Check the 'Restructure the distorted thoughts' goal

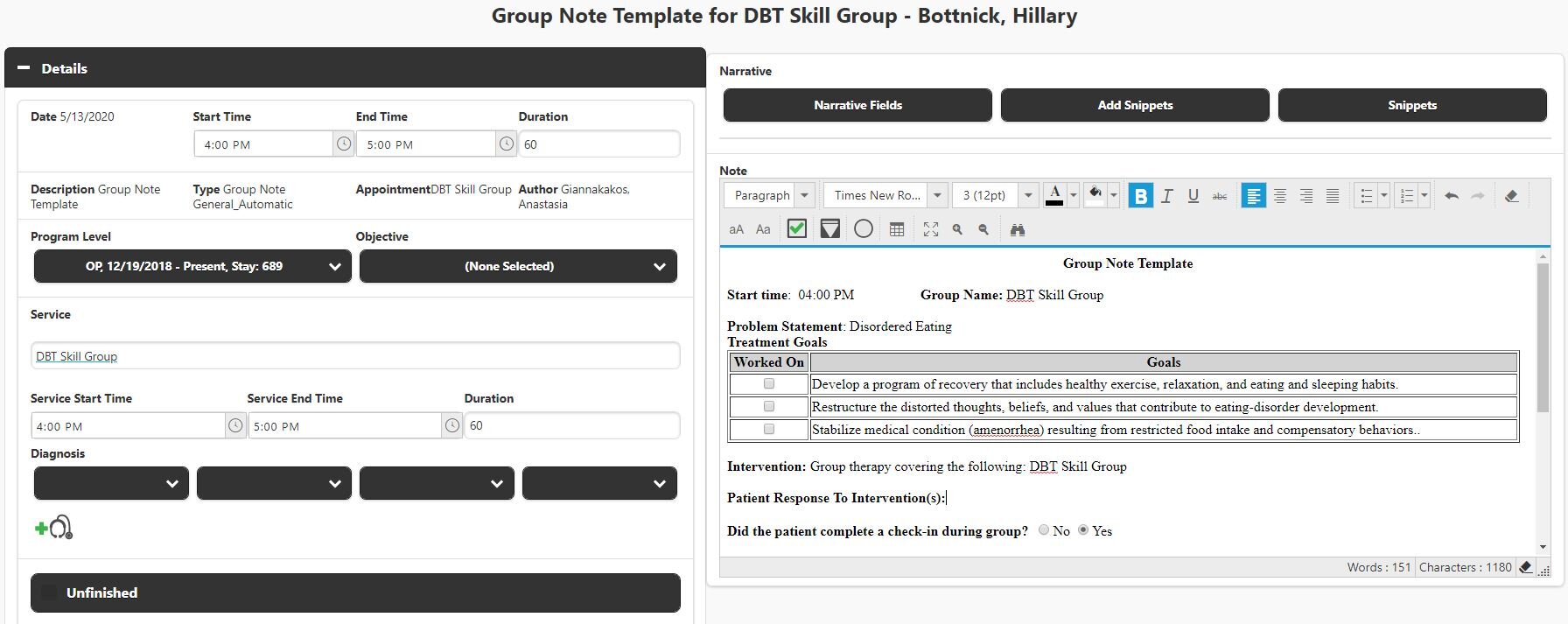tap(769, 407)
